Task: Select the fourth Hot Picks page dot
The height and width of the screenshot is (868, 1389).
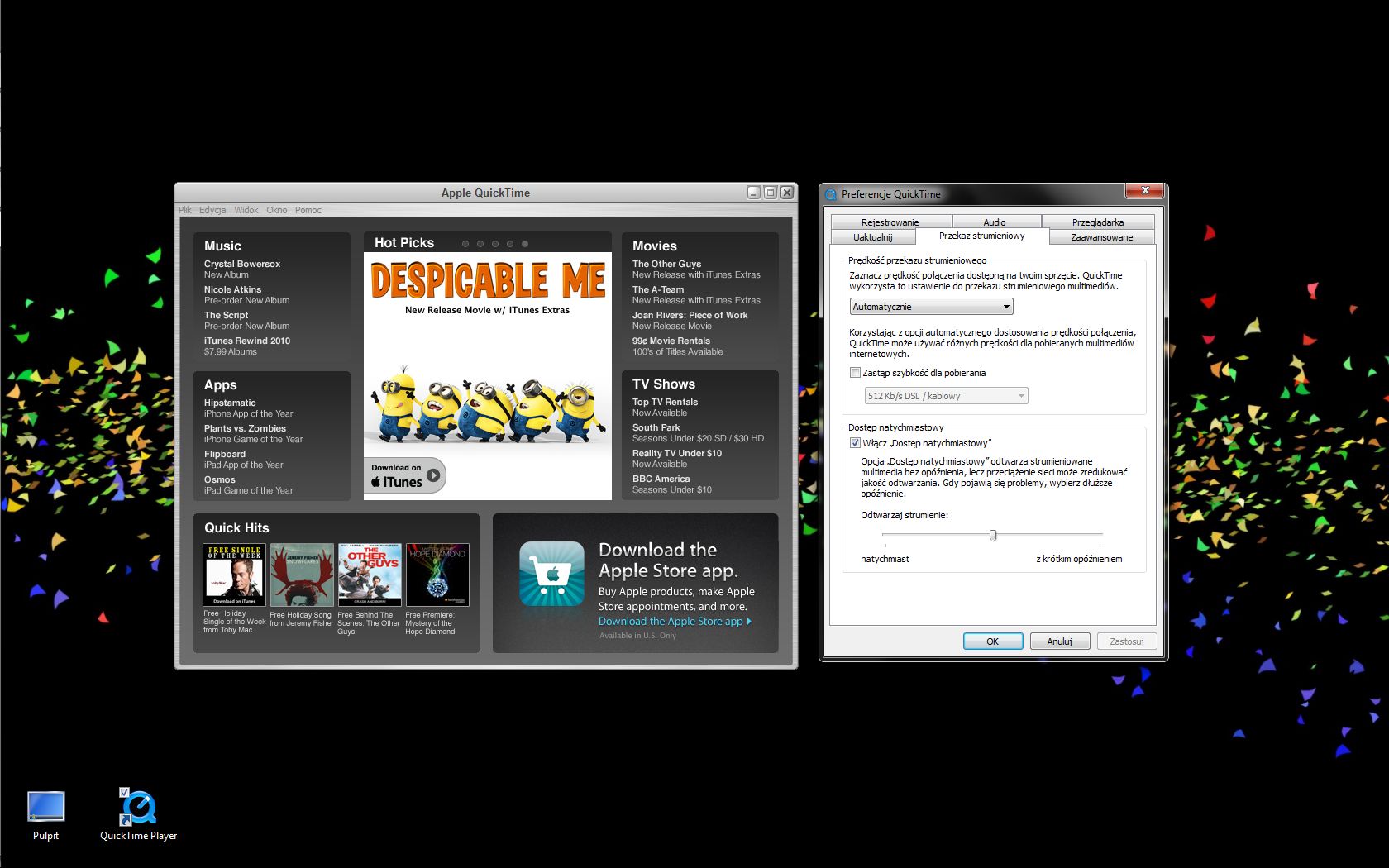Action: (x=510, y=244)
